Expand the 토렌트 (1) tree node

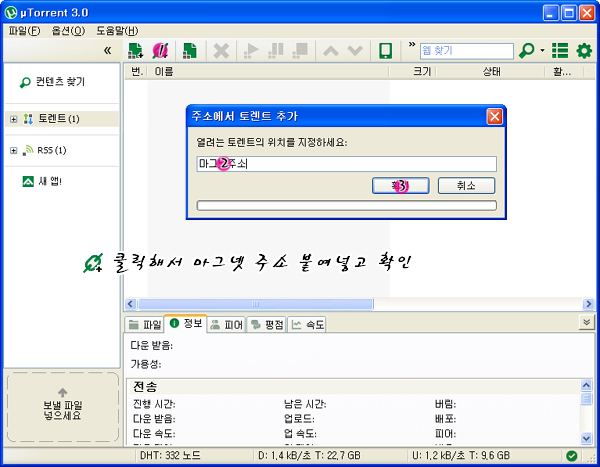pos(14,119)
